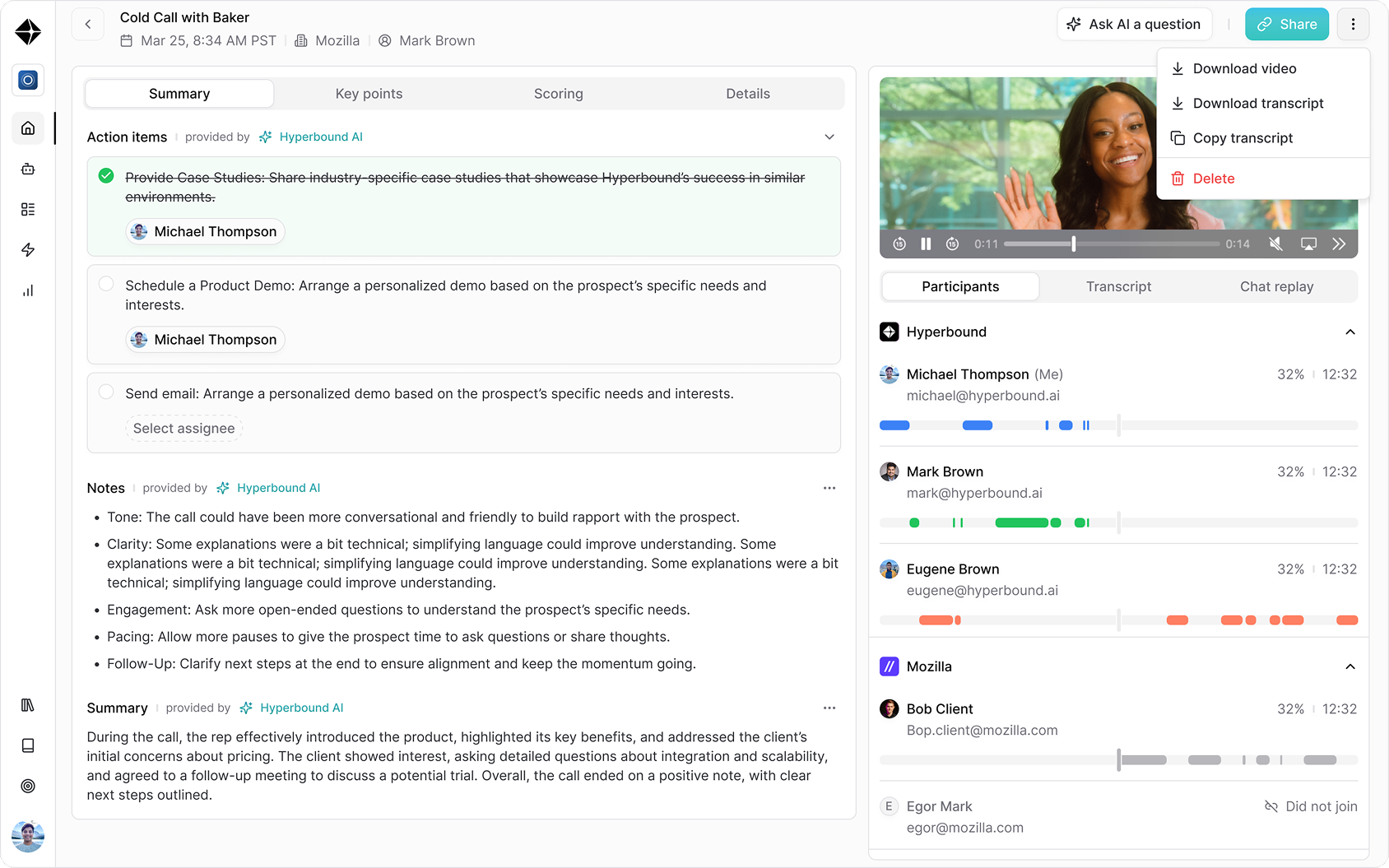The height and width of the screenshot is (868, 1389).
Task: Uncheck the Provide Case Studies action item
Action: pyautogui.click(x=106, y=176)
